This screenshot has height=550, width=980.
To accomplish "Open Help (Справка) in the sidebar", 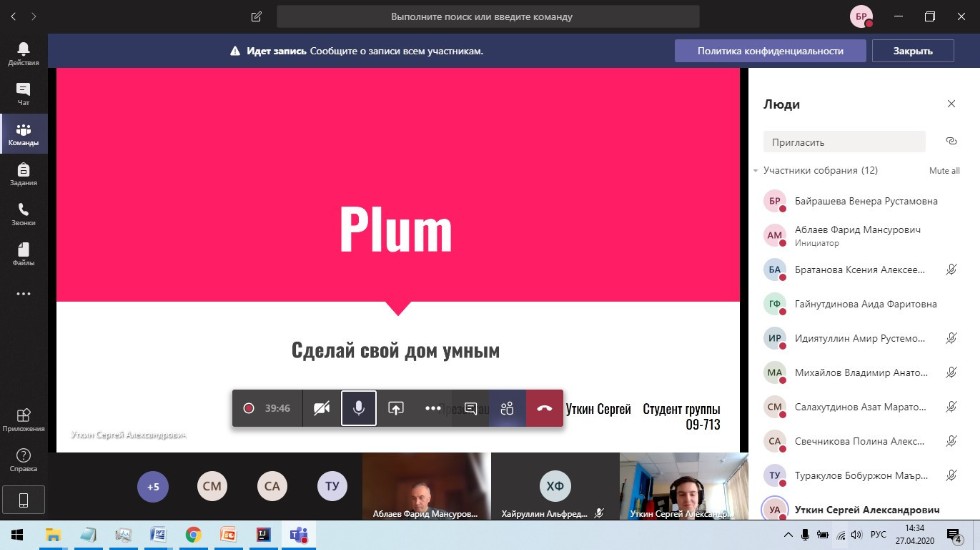I will coord(23,459).
